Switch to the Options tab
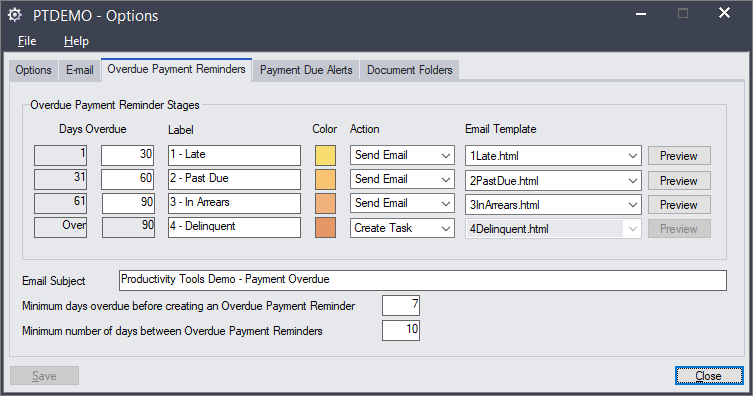The width and height of the screenshot is (753, 396). [33, 70]
